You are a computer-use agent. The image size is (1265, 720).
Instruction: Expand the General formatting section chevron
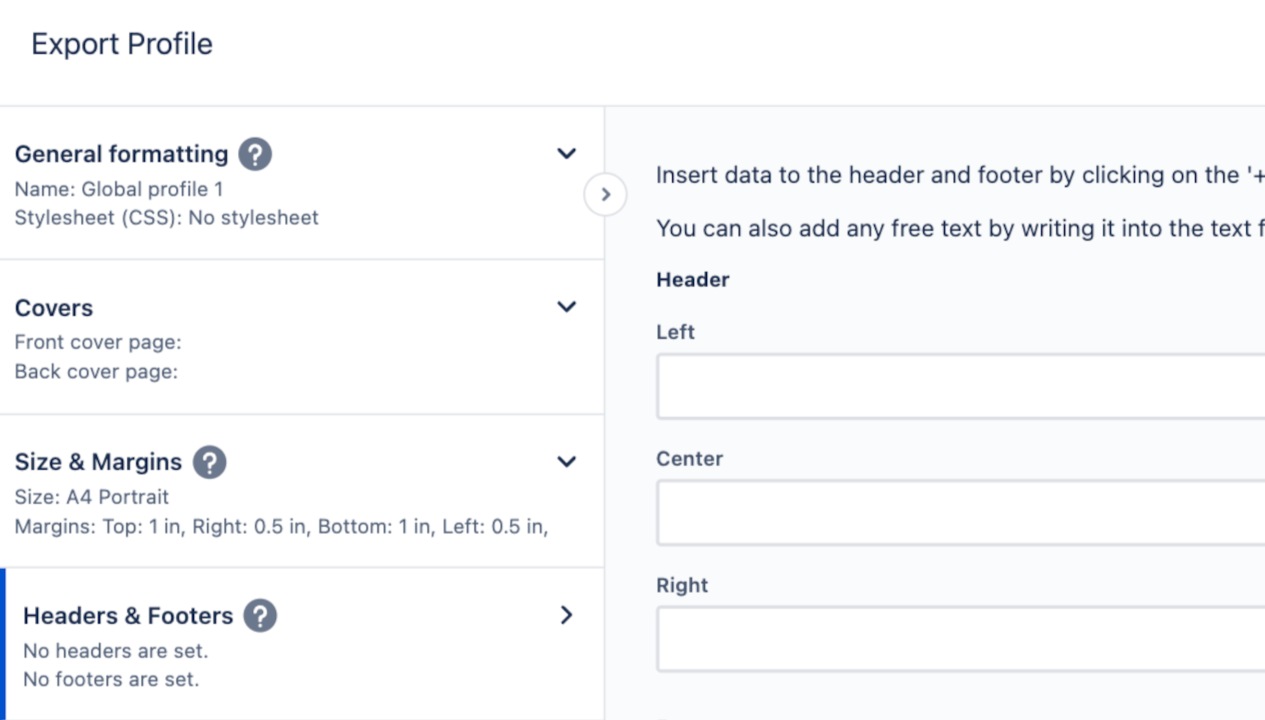tap(566, 154)
